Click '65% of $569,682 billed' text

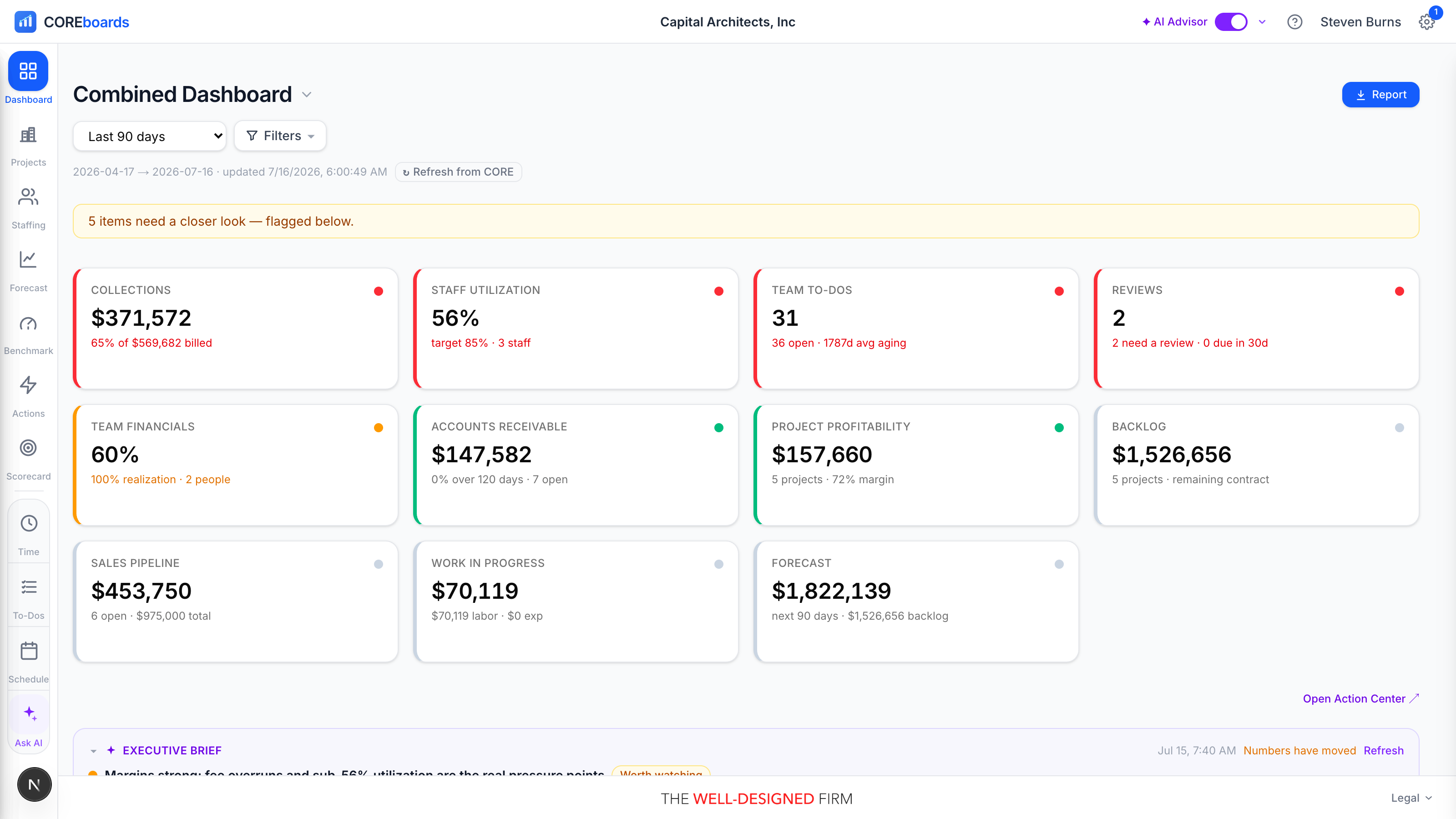[x=152, y=343]
